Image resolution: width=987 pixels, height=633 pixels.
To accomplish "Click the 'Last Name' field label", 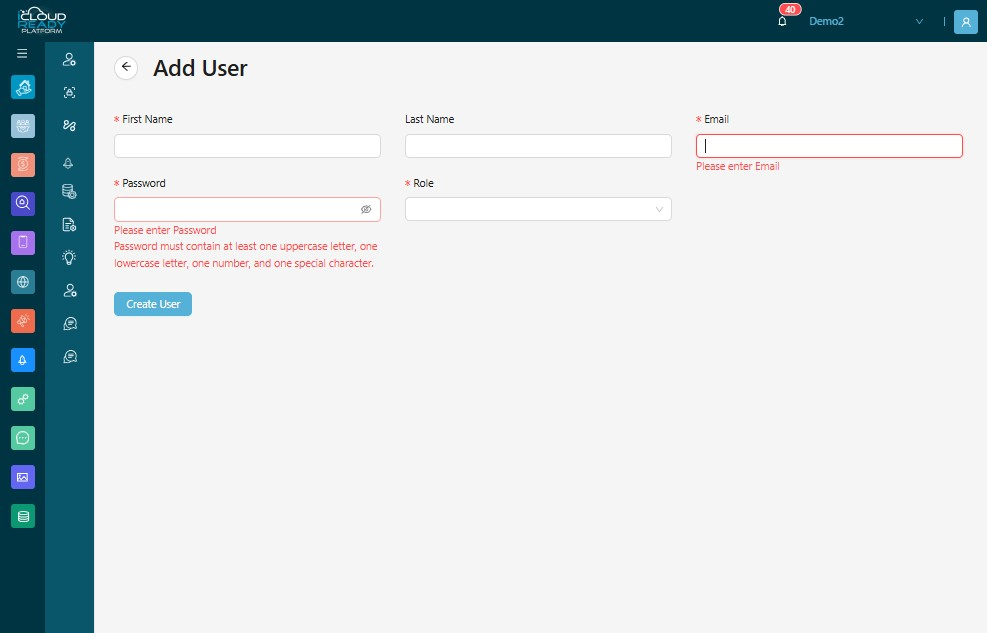I will point(429,120).
